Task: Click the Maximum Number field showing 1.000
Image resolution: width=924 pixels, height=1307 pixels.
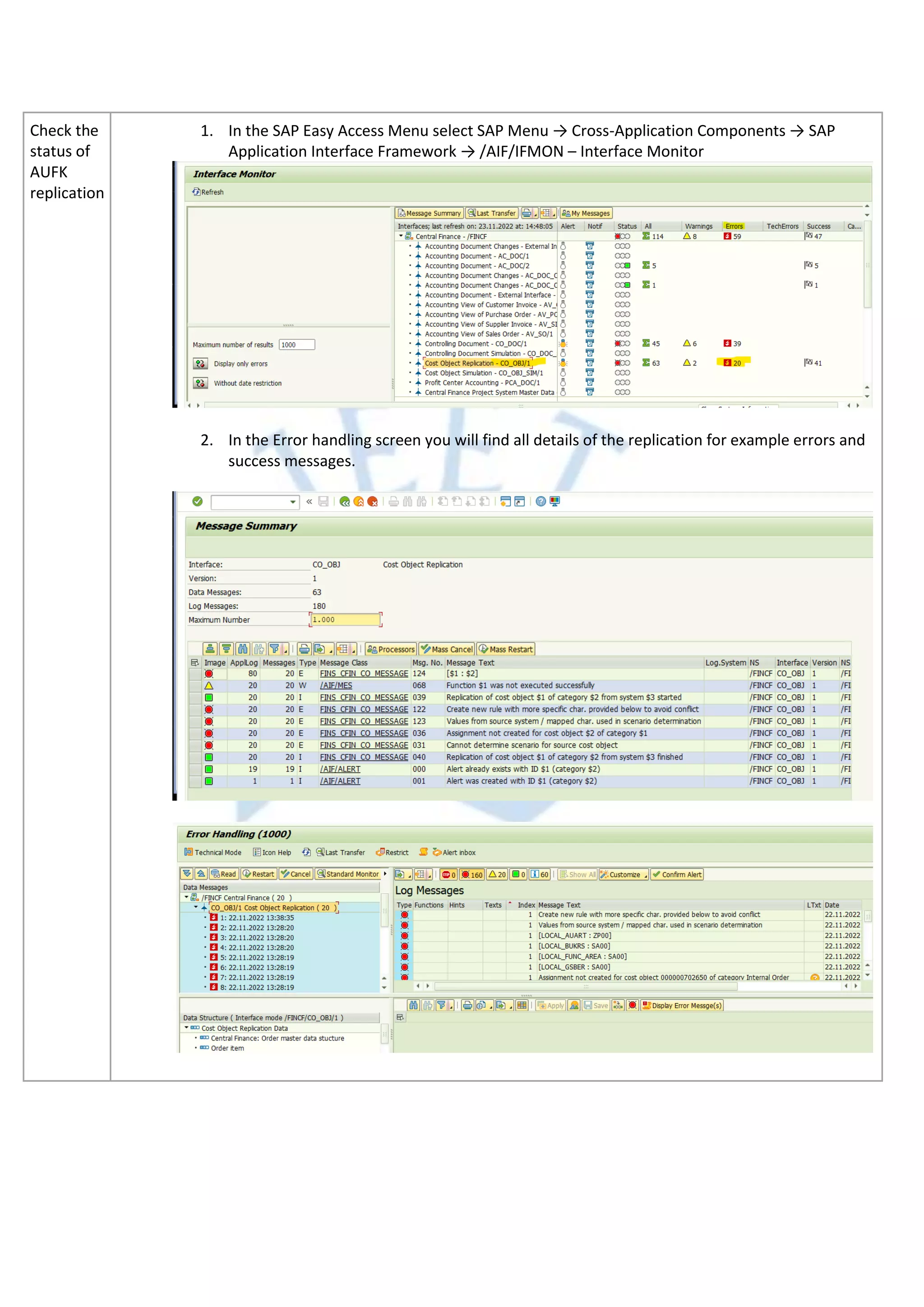Action: (345, 620)
